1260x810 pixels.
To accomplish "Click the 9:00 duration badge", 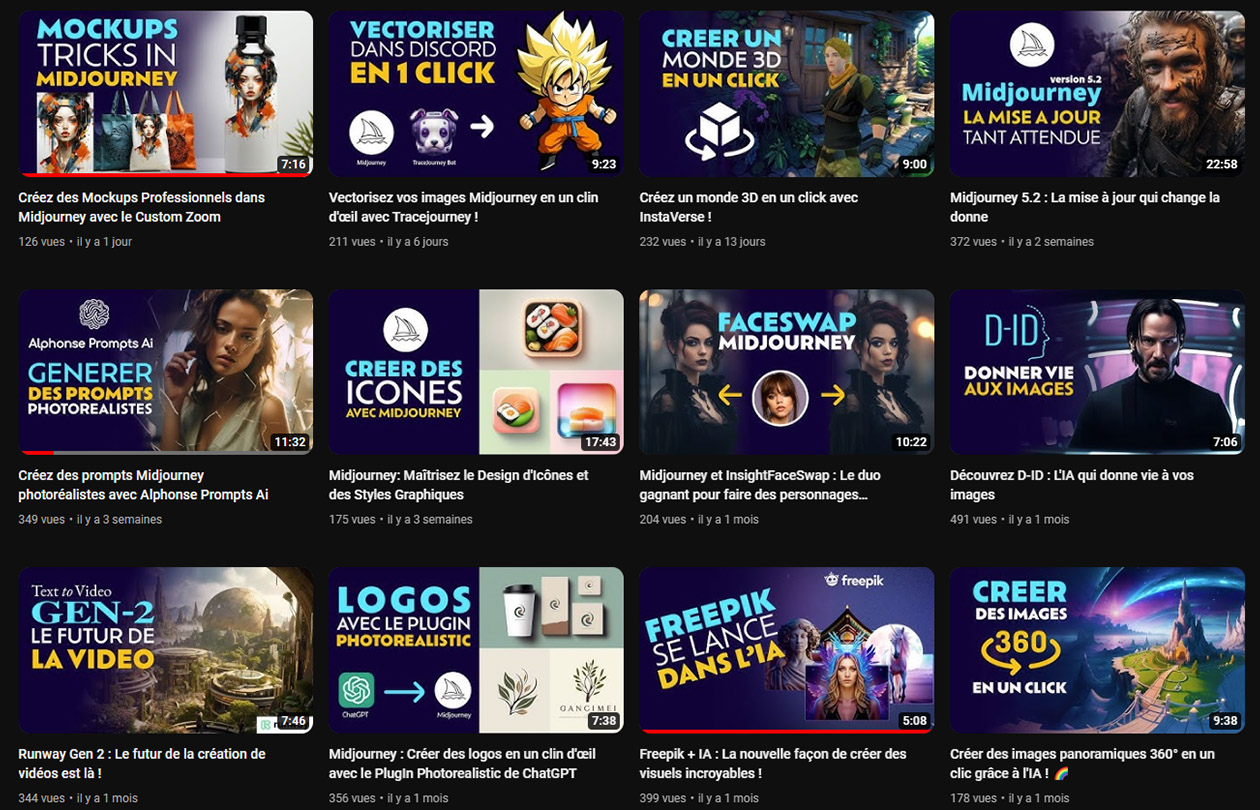I will click(x=915, y=164).
